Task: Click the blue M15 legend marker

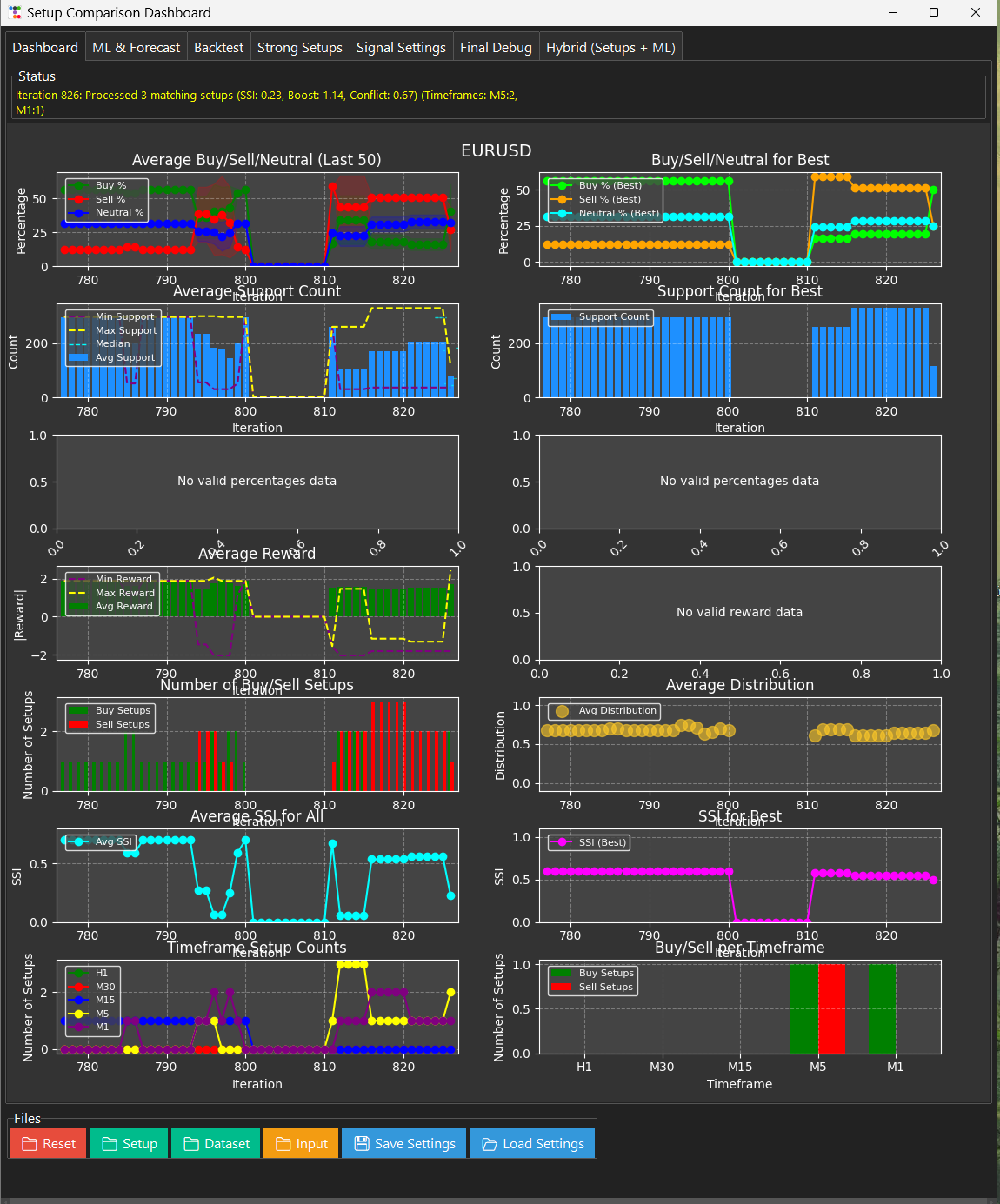Action: 79,1000
